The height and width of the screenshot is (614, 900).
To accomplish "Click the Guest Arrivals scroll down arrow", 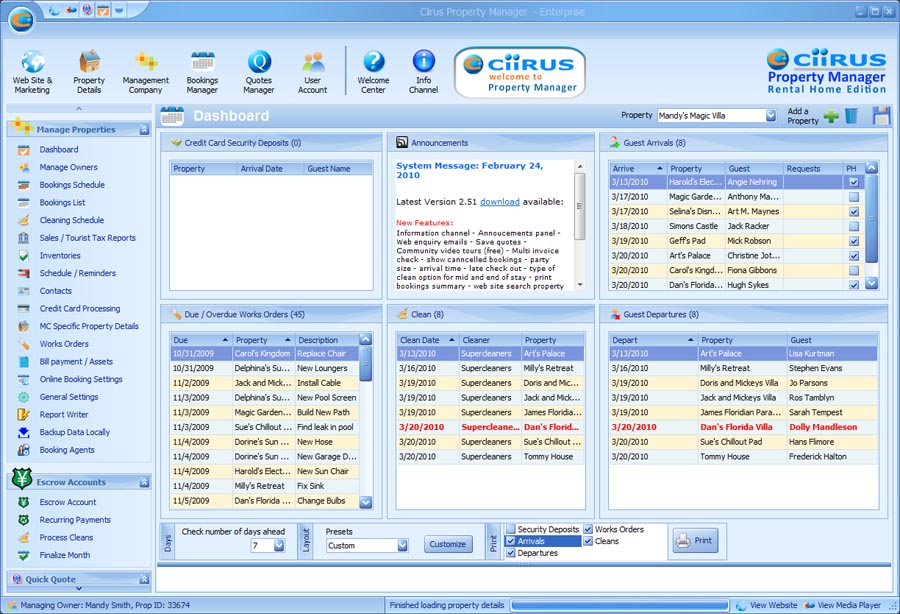I will click(871, 283).
